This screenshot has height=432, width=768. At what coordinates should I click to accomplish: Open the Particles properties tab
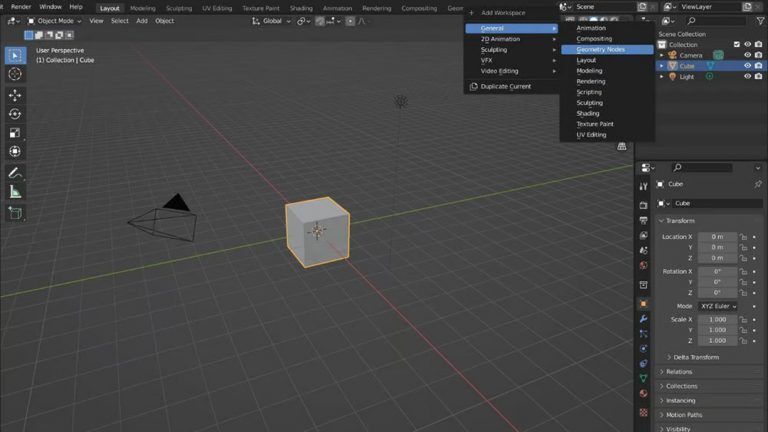pyautogui.click(x=644, y=334)
